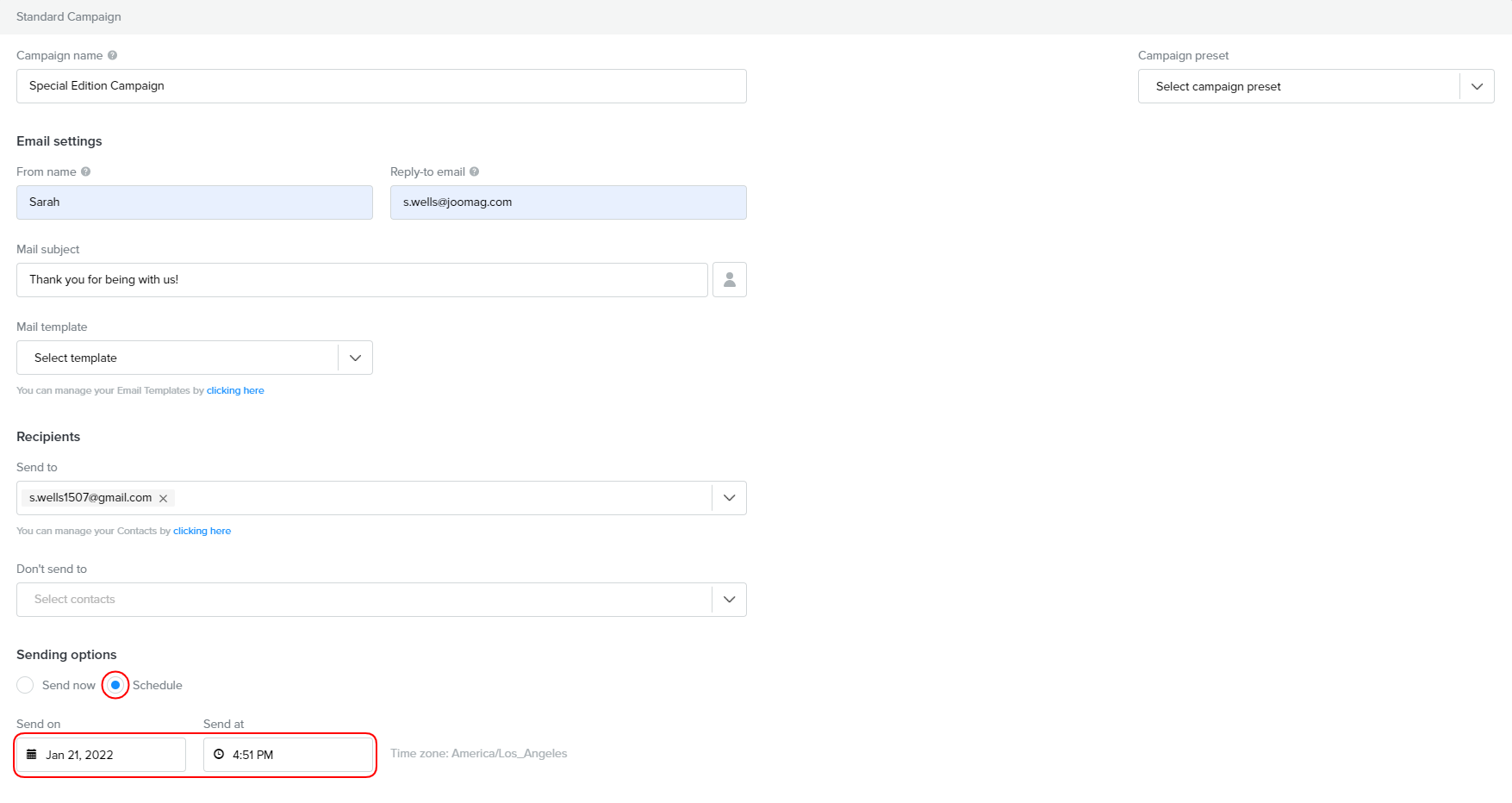Click the calendar icon in Send on field
1512x803 pixels.
click(x=32, y=755)
